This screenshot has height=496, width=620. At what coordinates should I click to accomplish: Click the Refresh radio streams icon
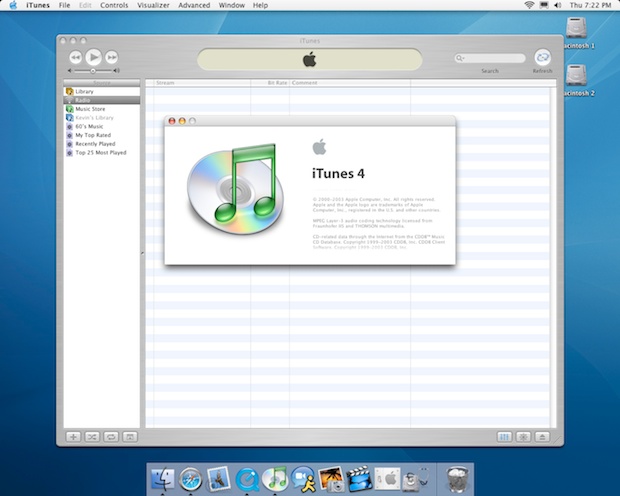click(x=542, y=57)
